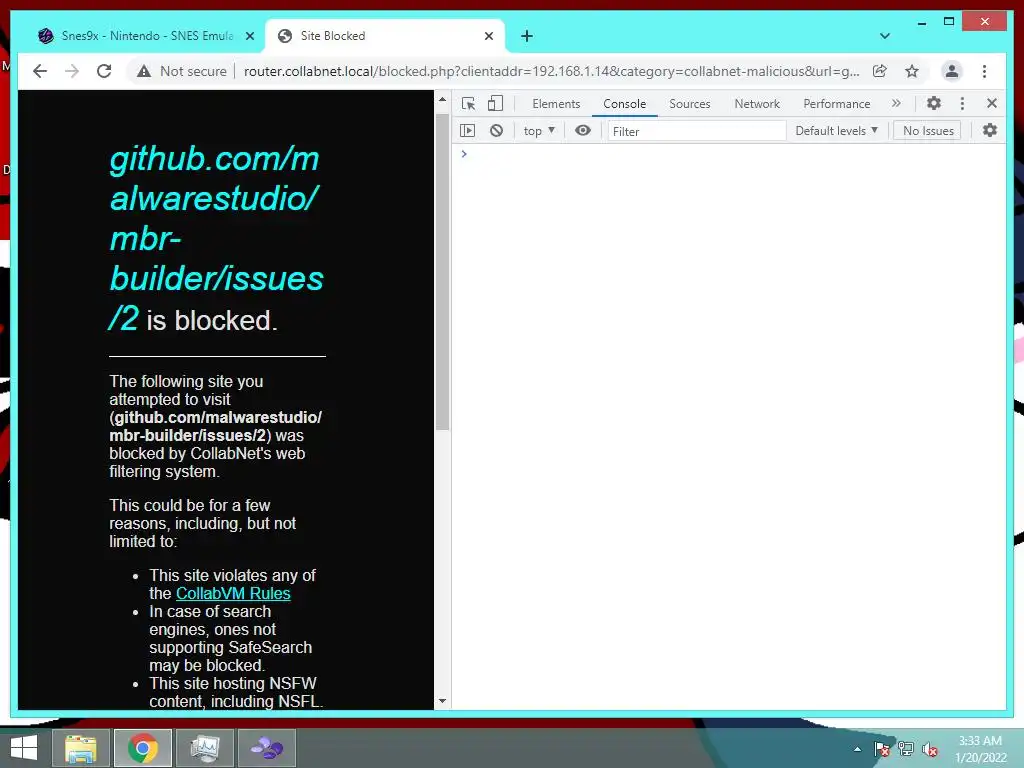Open the Sources panel

pos(690,104)
